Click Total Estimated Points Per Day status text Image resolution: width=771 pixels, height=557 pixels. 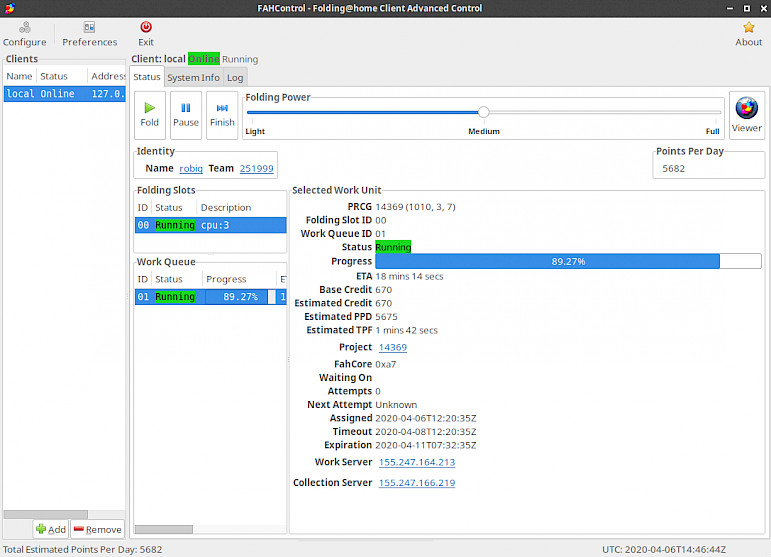point(83,550)
